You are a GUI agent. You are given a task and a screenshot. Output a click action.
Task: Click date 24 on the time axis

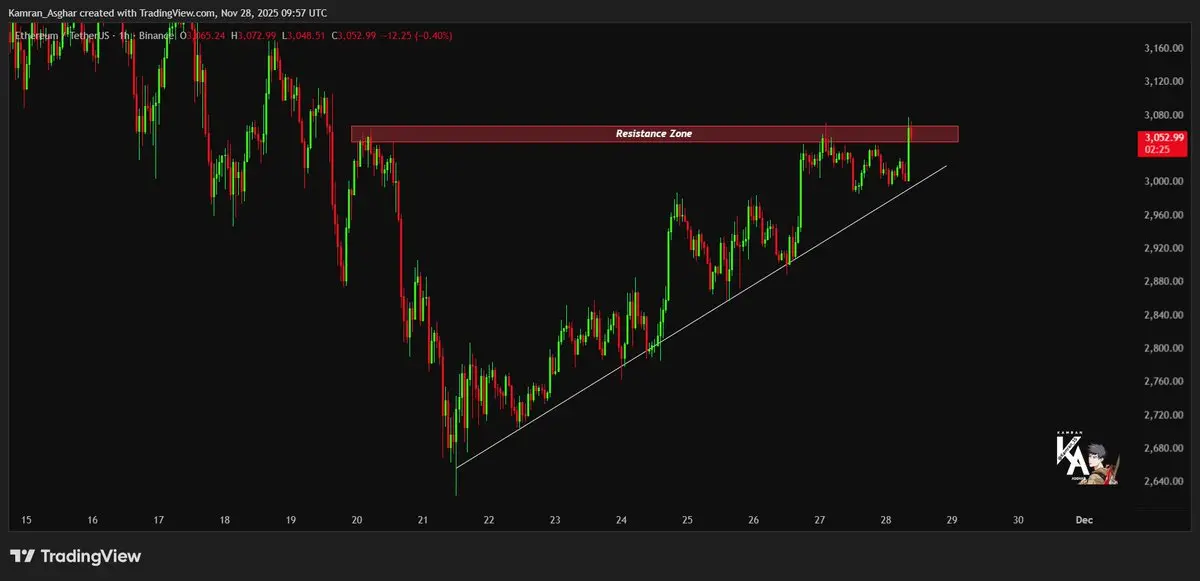pos(621,520)
